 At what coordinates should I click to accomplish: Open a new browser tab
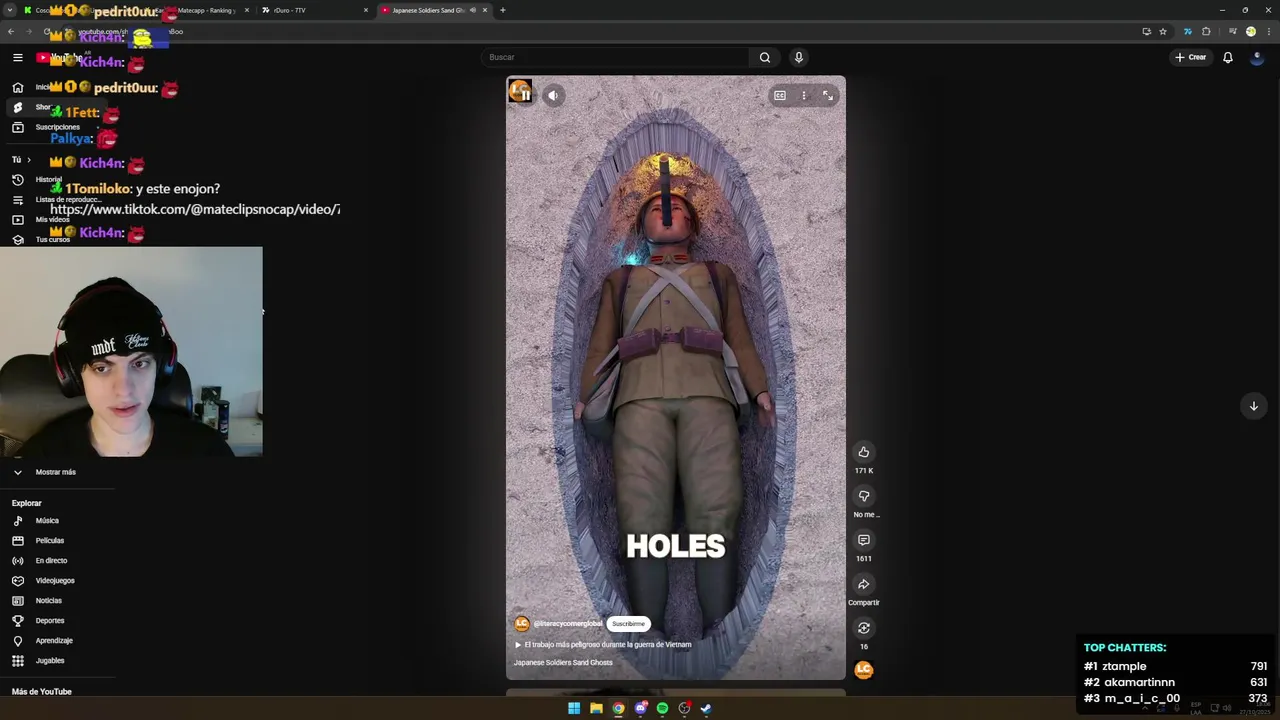503,10
